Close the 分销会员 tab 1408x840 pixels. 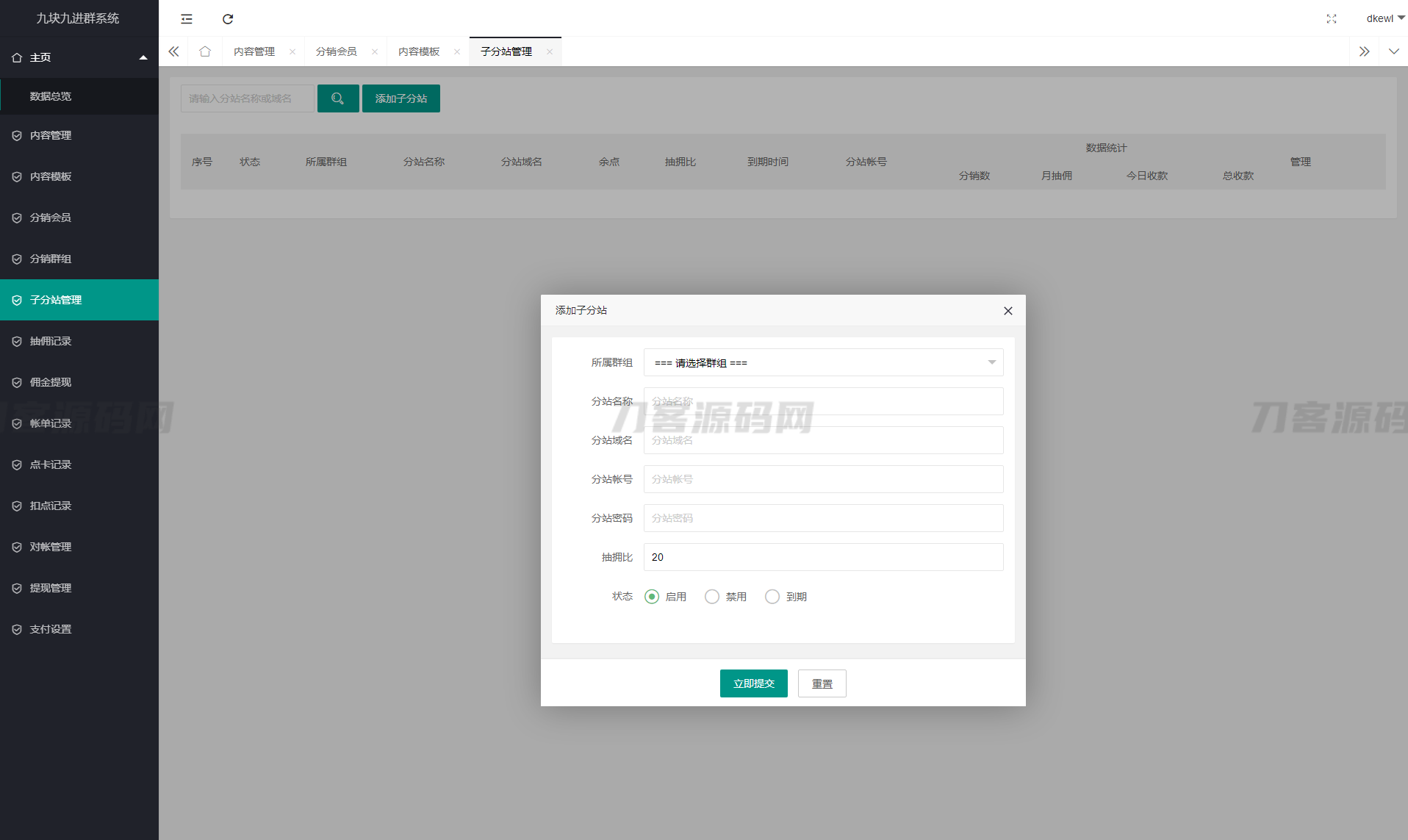pyautogui.click(x=375, y=51)
